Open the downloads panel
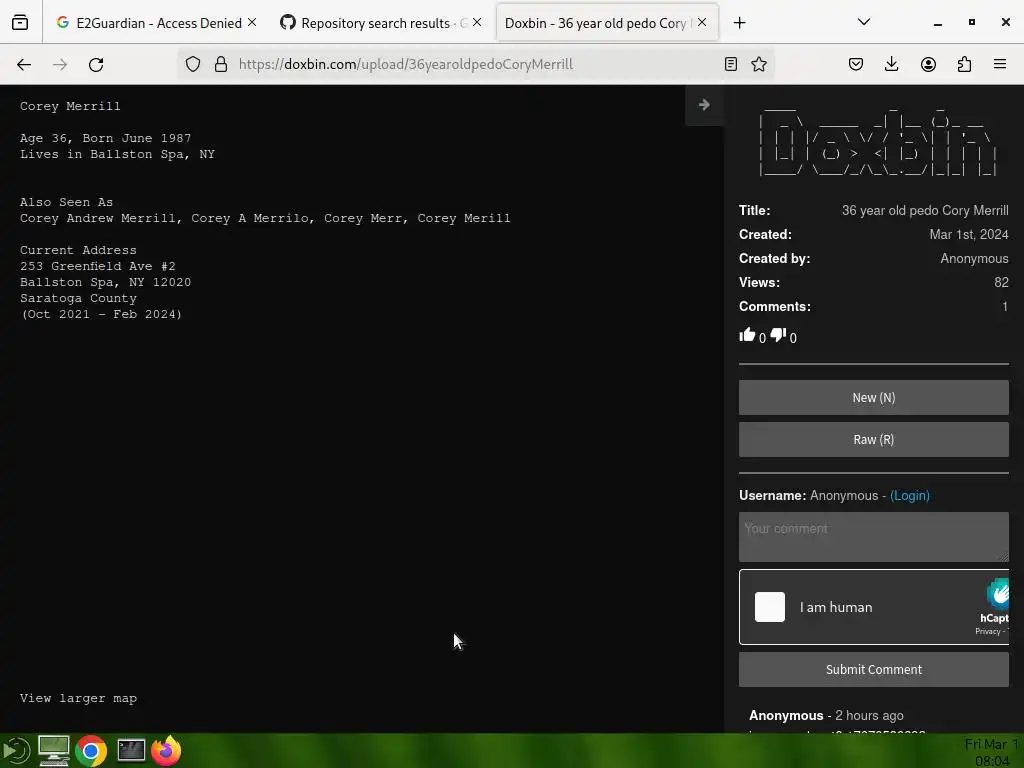Screen dimensions: 1024x768 (x=891, y=64)
